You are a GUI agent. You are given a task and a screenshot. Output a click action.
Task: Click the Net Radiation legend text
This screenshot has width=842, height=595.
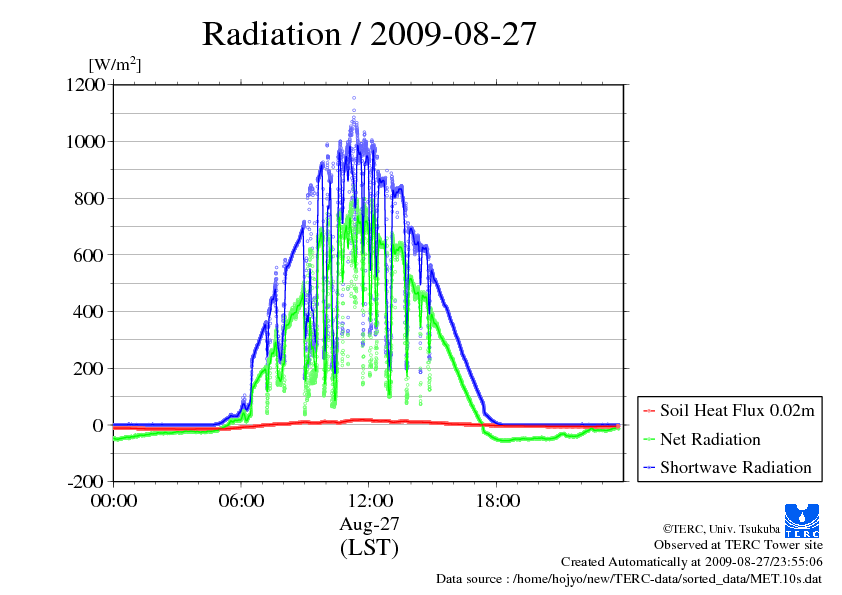[710, 439]
